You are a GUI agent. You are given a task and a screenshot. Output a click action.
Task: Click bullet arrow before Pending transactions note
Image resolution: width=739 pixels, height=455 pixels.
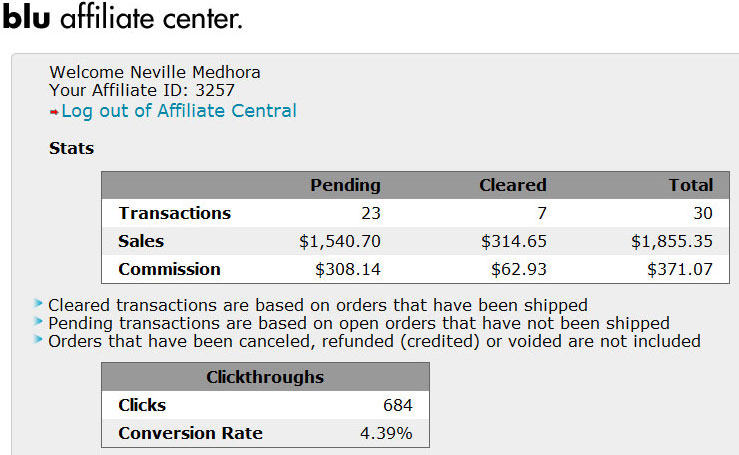[39, 322]
